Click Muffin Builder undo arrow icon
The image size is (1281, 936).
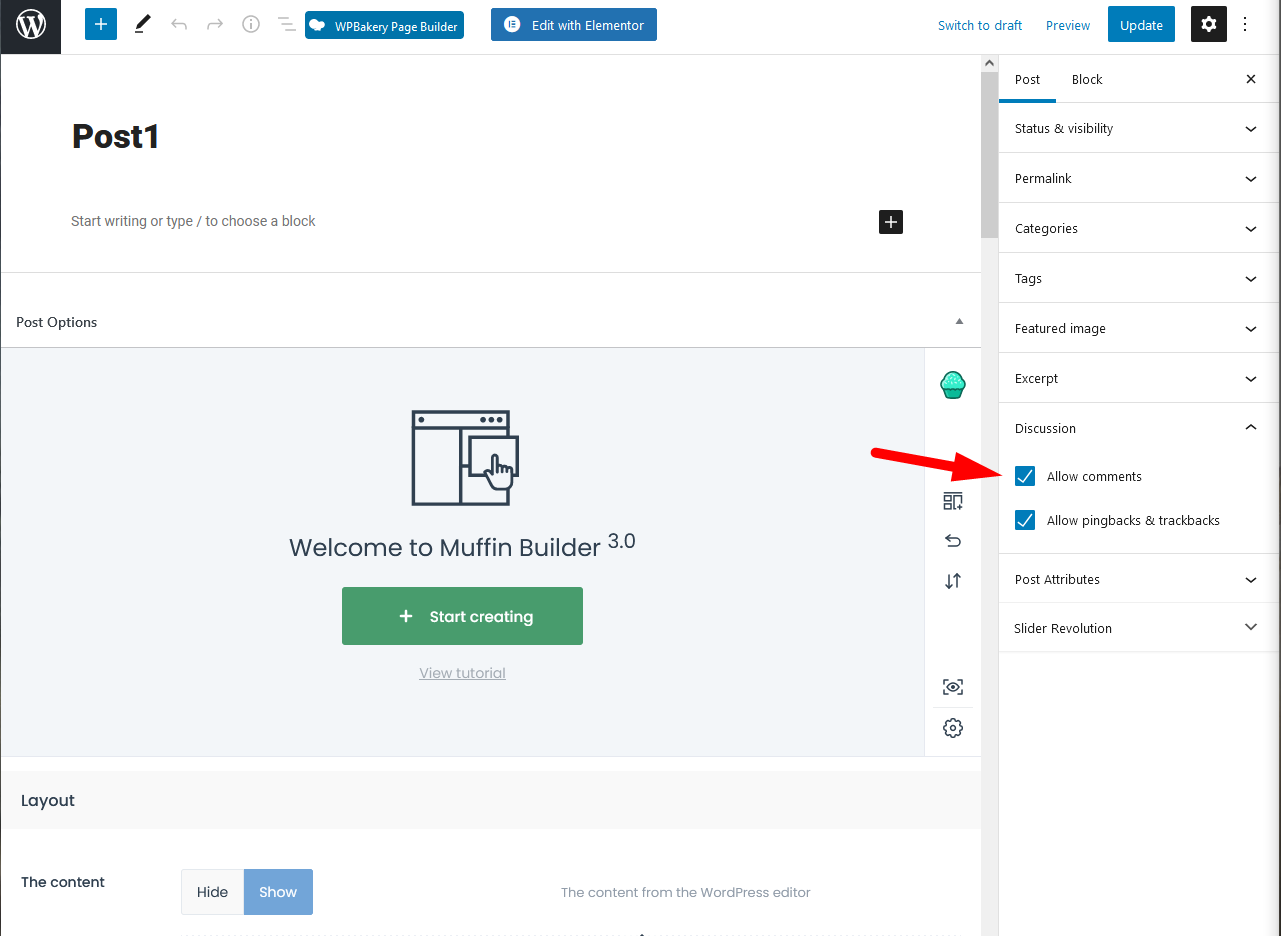(953, 541)
